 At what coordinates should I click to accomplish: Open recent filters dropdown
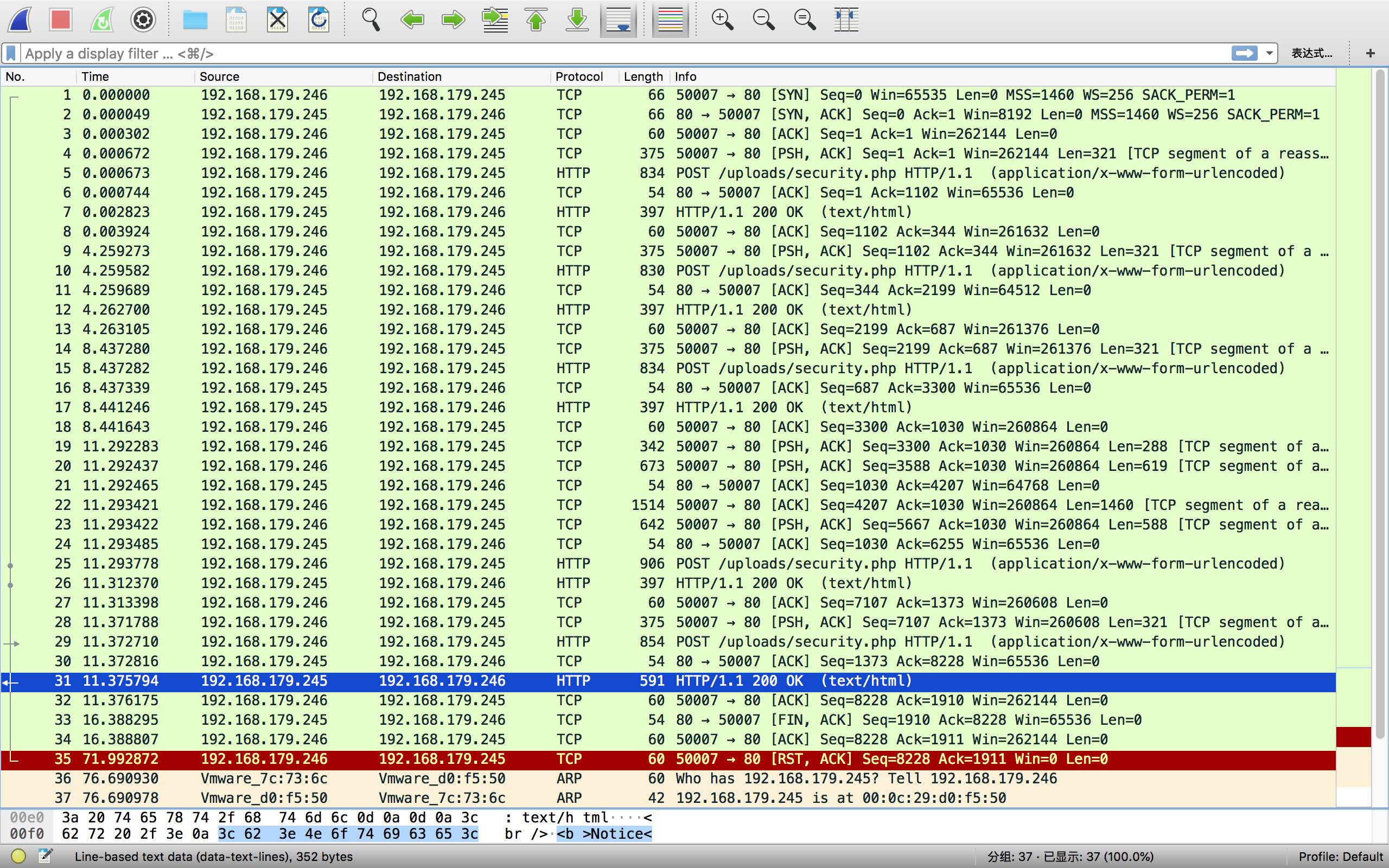tap(1269, 53)
